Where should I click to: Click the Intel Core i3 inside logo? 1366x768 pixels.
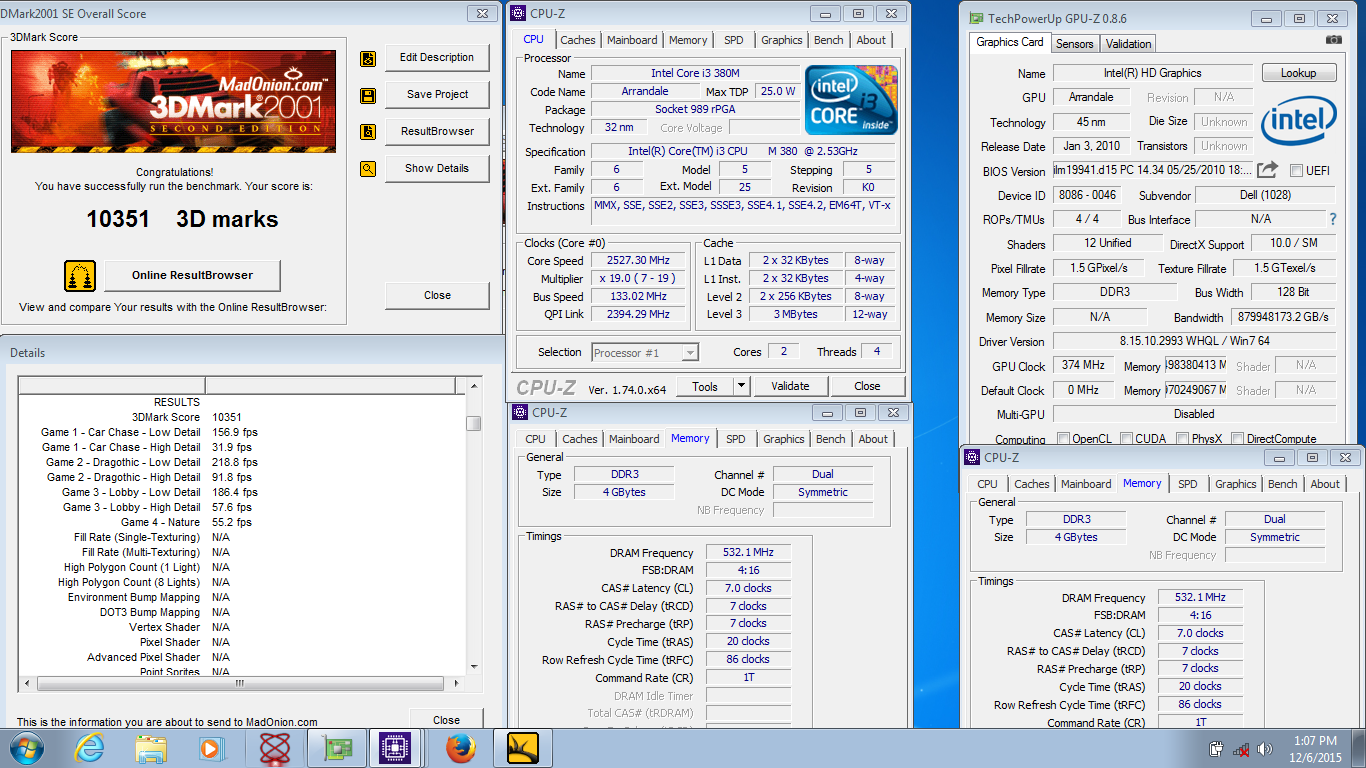(x=852, y=100)
